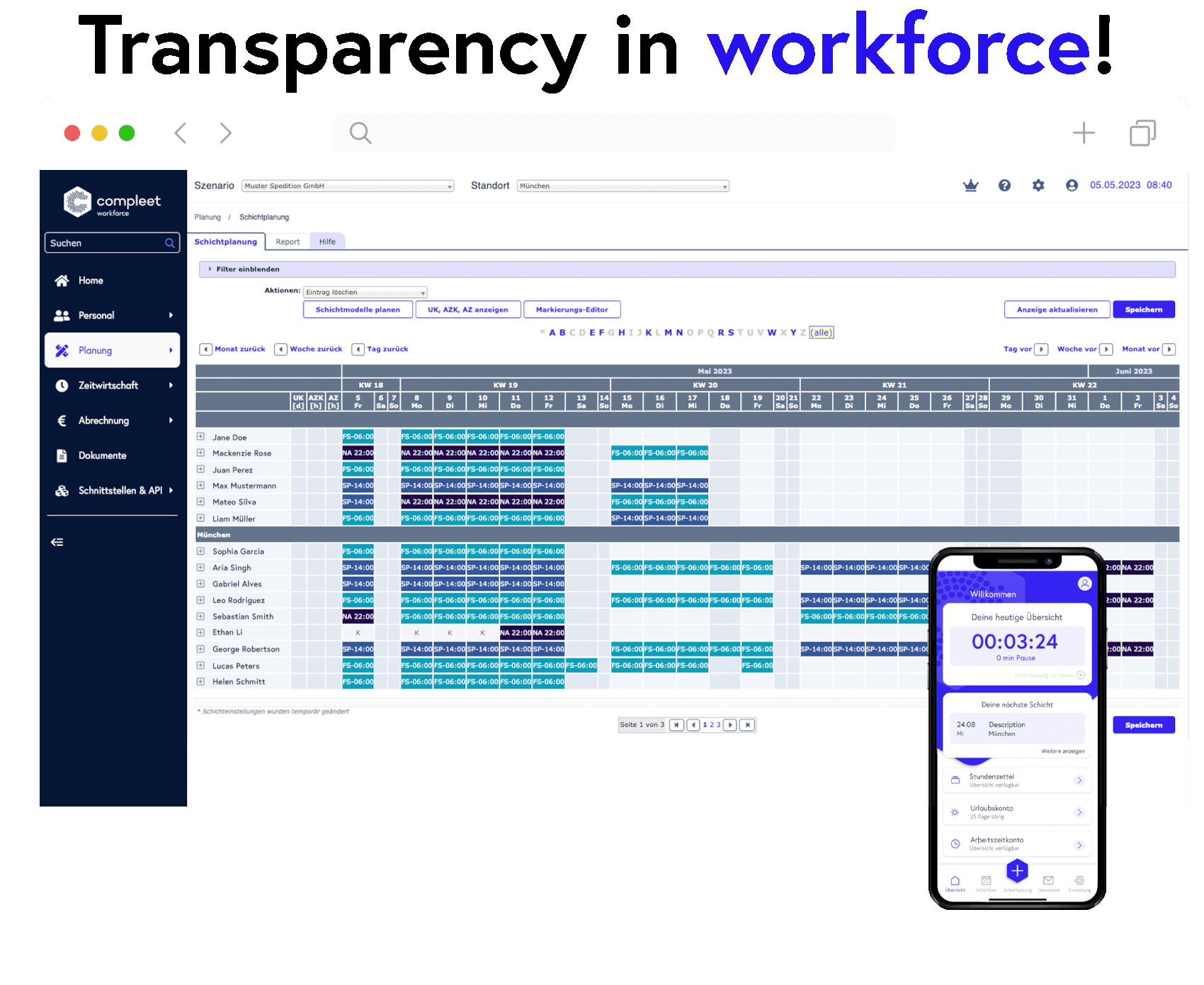Click the sidebar search magnifier icon
This screenshot has height=985, width=1204.
170,243
